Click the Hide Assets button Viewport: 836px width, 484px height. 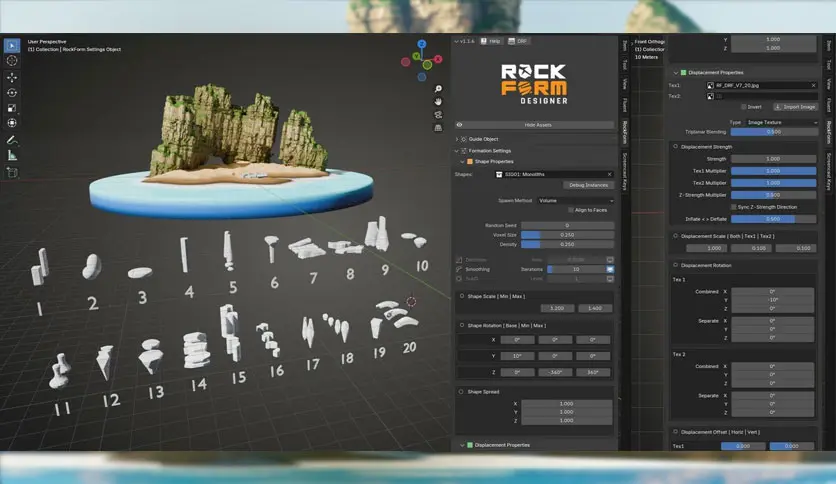pyautogui.click(x=534, y=125)
